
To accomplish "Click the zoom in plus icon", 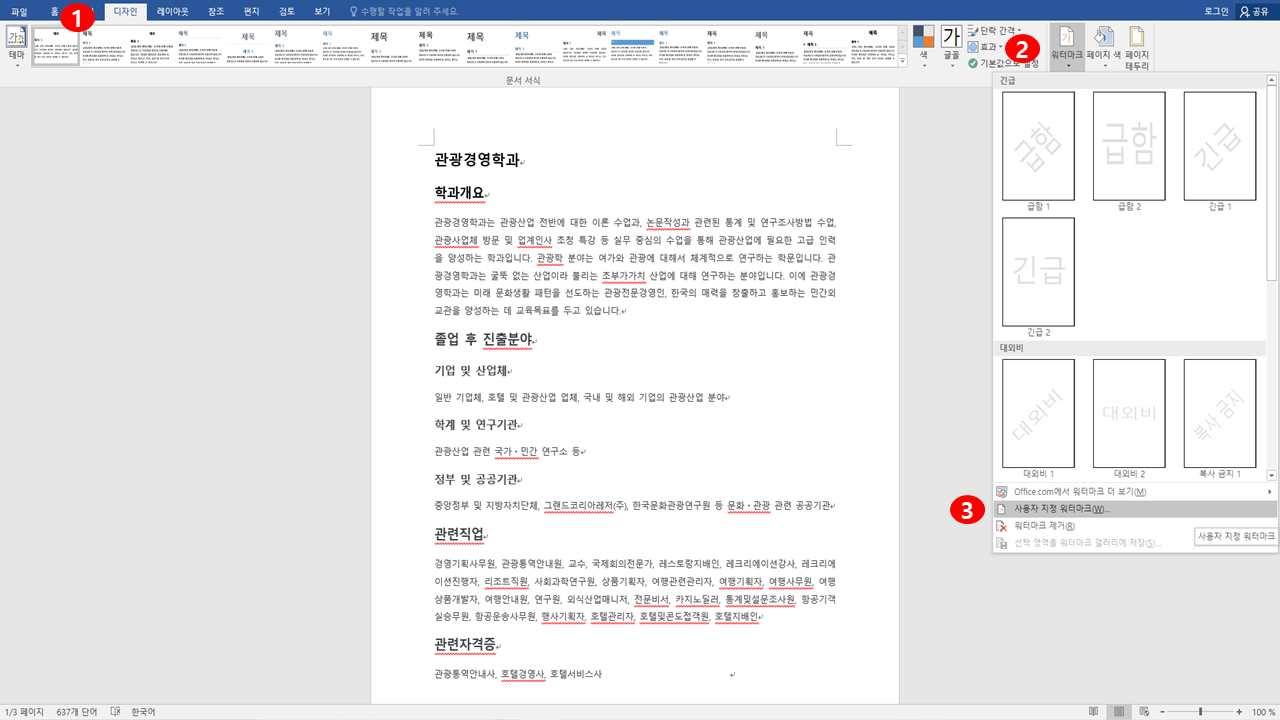I will [1239, 711].
